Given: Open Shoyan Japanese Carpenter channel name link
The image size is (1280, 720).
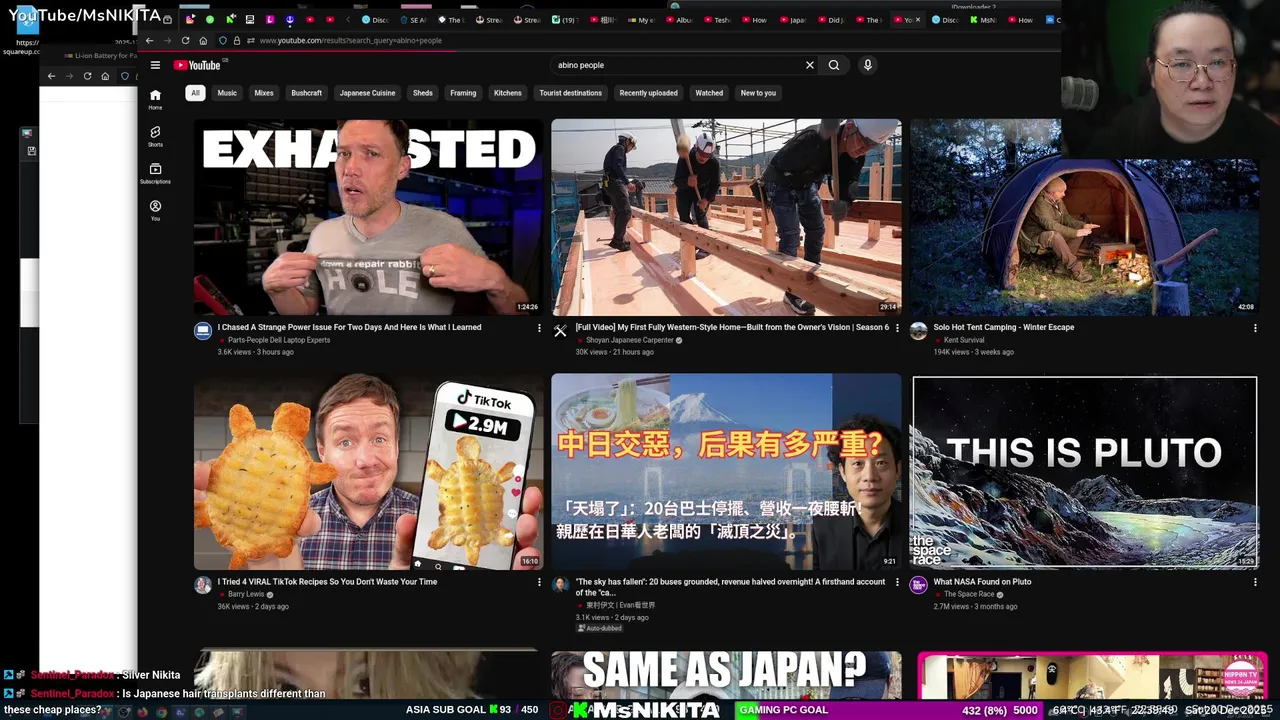Looking at the screenshot, I should tap(630, 340).
